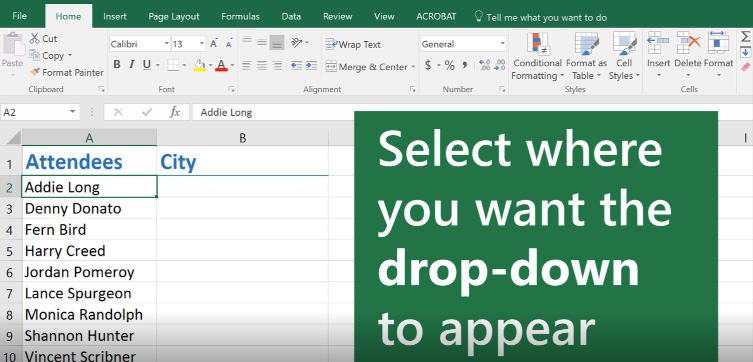The height and width of the screenshot is (362, 753).
Task: Apply the red font color
Action: coord(221,65)
